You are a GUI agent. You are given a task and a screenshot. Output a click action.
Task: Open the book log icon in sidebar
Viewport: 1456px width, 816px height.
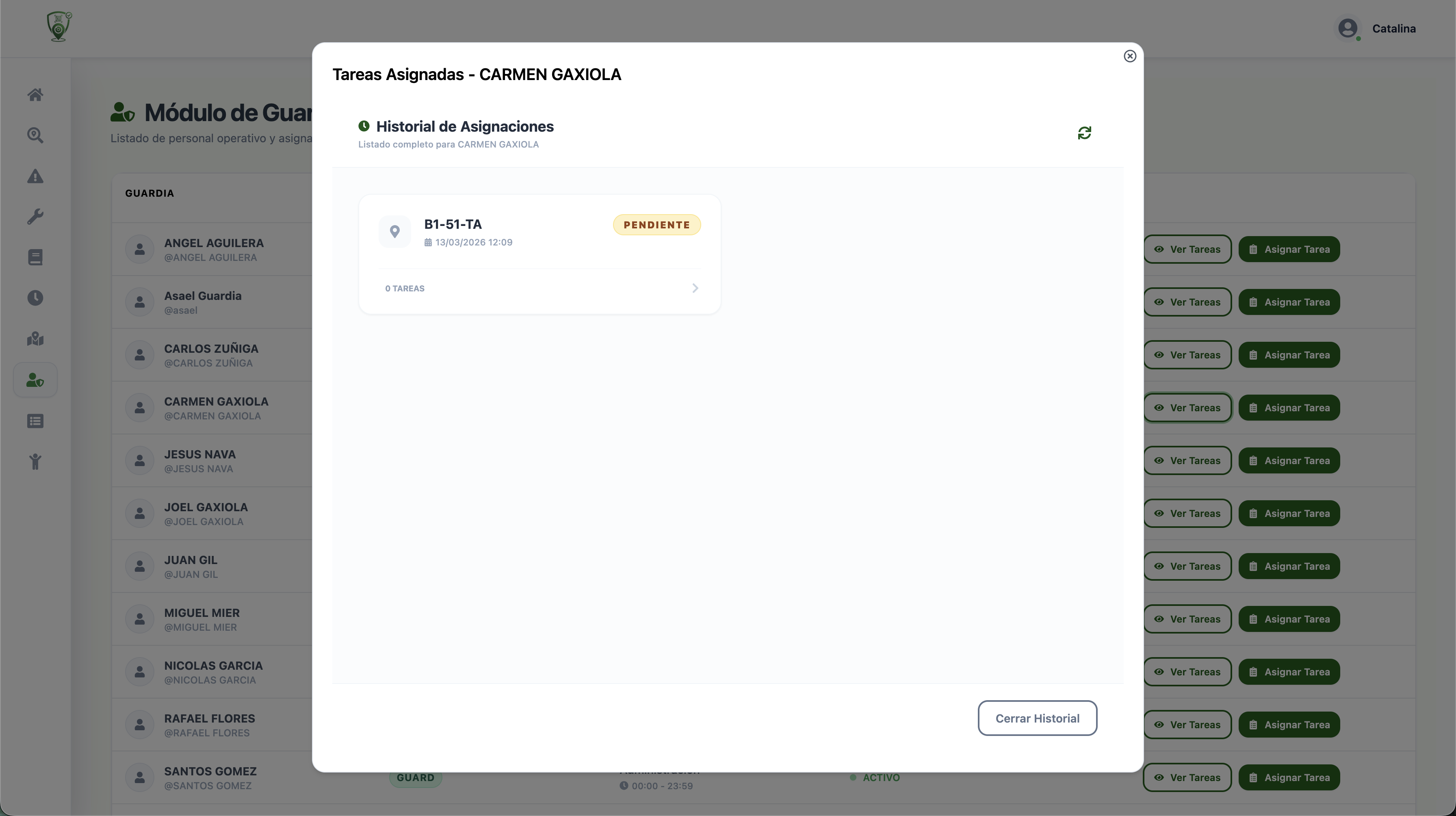pos(35,257)
